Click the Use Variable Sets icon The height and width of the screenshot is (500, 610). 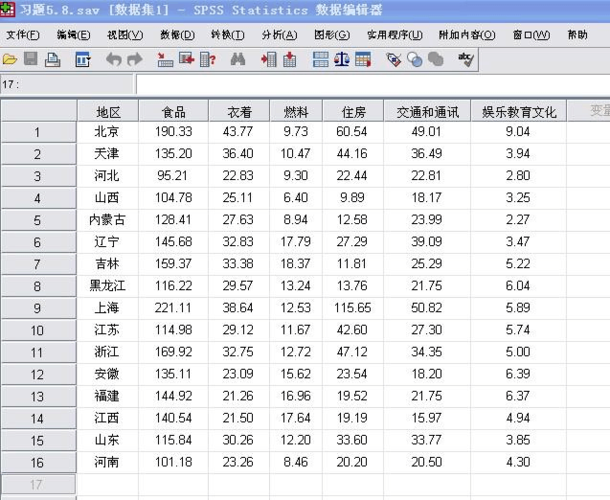point(415,60)
